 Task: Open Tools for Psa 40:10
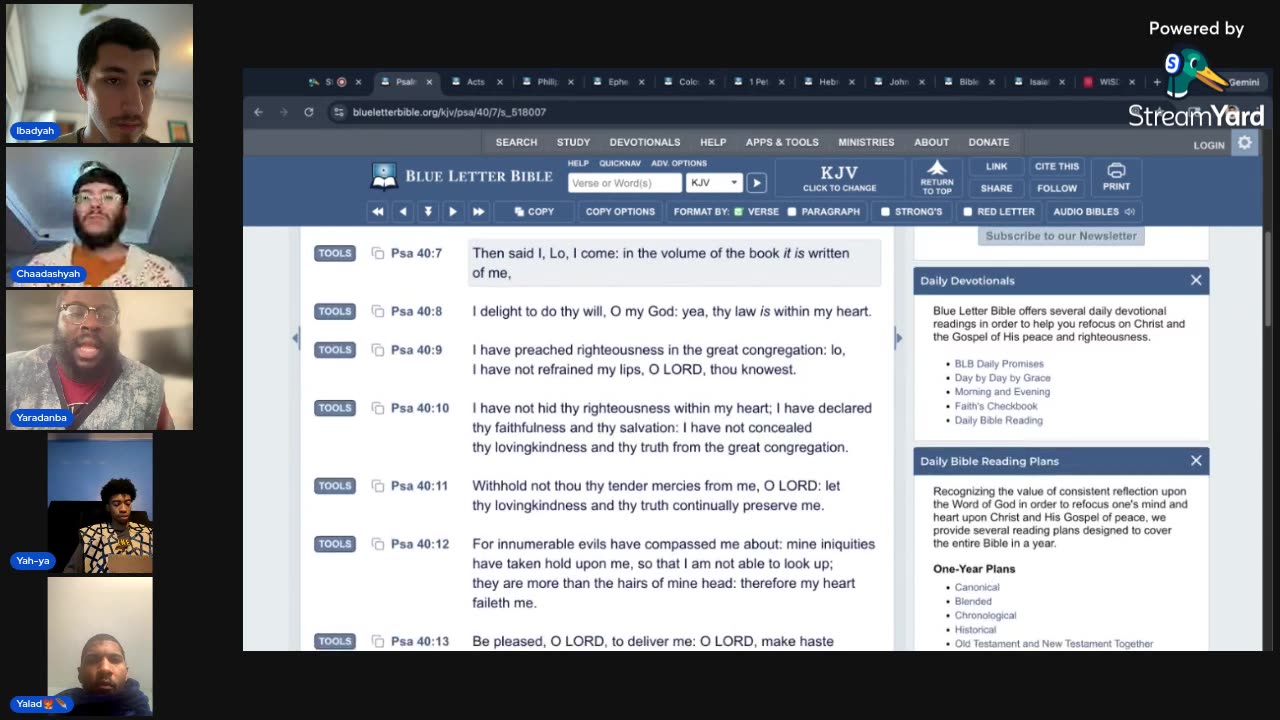tap(335, 408)
